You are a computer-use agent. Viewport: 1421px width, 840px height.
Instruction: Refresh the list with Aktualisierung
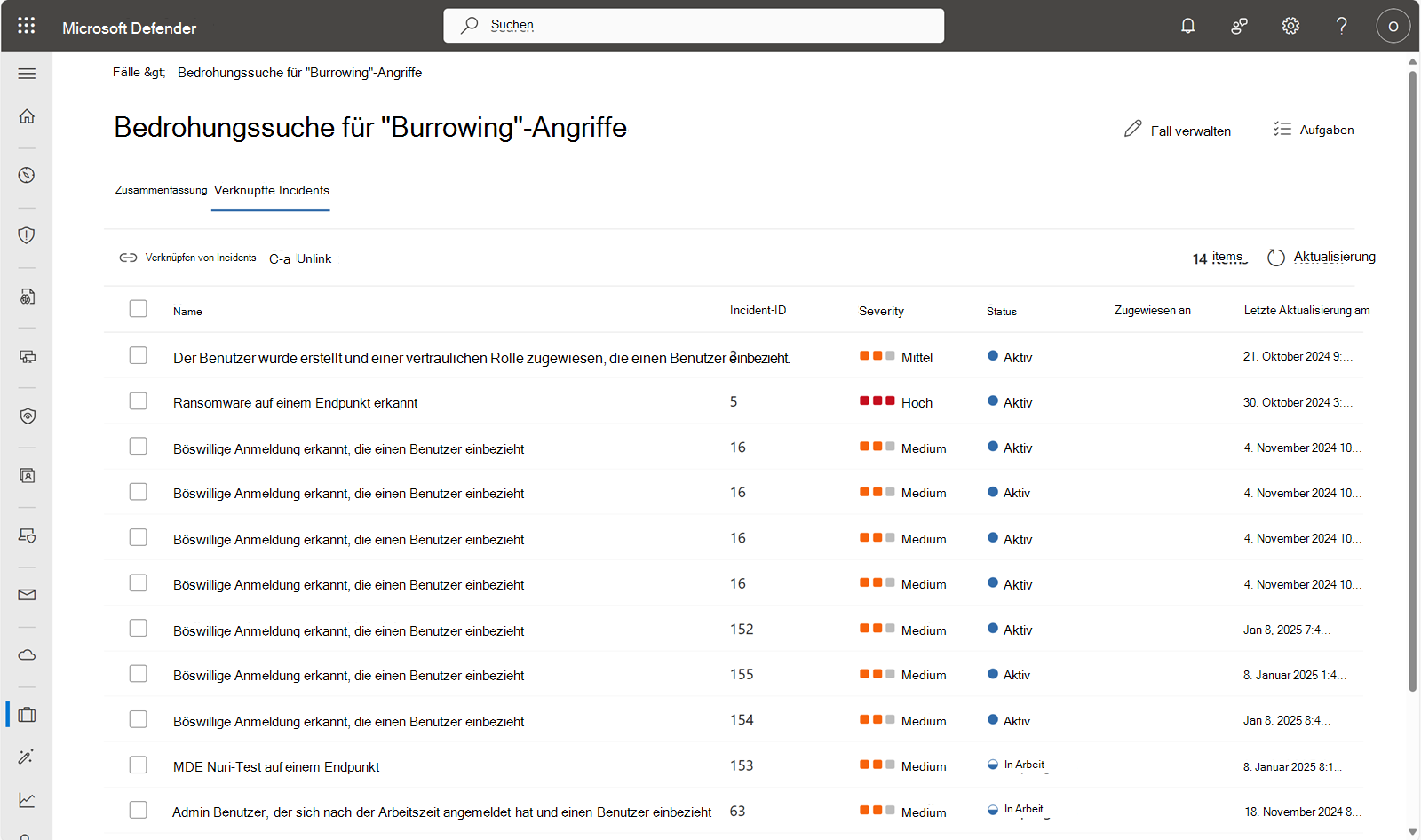(x=1322, y=258)
